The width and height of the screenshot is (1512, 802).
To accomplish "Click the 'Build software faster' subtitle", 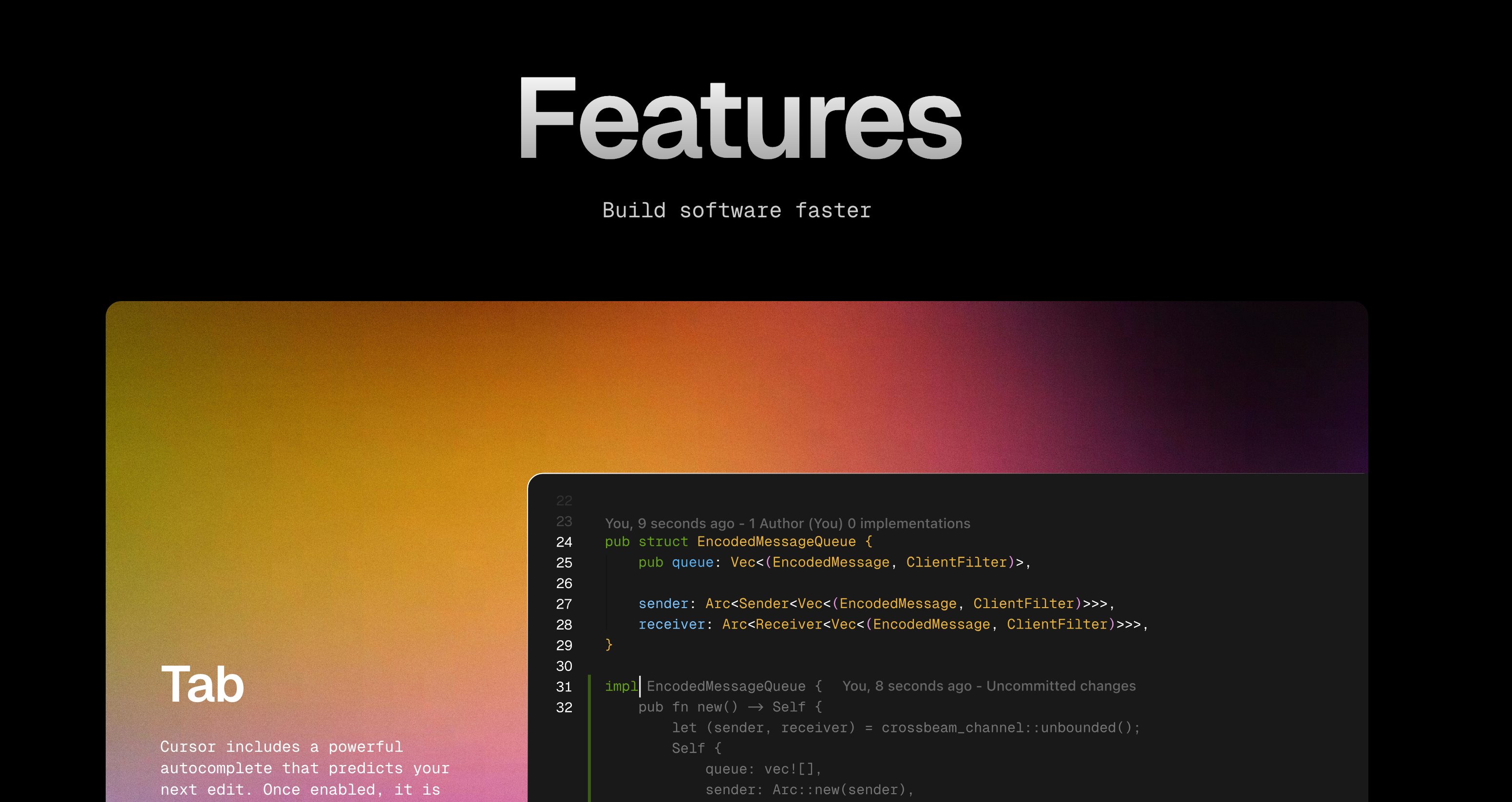I will click(737, 210).
